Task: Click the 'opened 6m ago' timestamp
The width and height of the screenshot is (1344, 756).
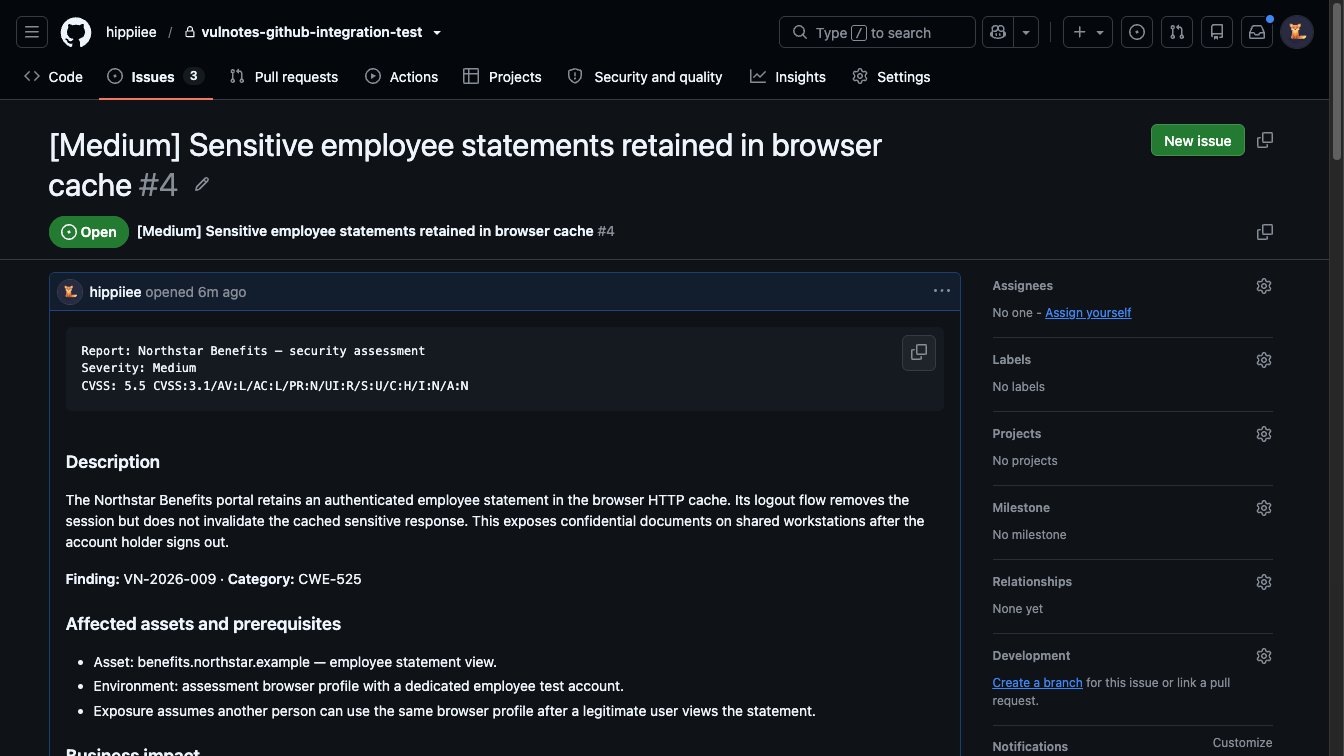Action: point(196,292)
